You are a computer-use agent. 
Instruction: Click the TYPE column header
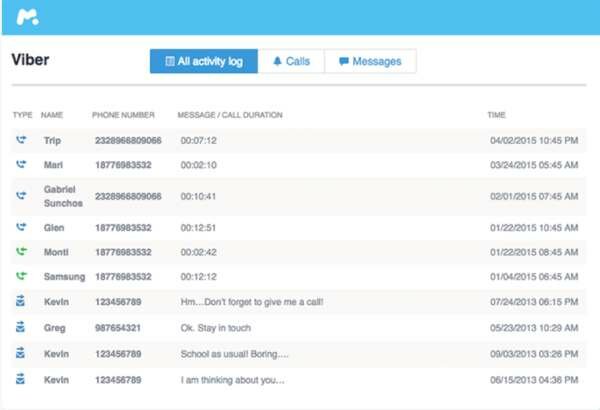coord(23,115)
